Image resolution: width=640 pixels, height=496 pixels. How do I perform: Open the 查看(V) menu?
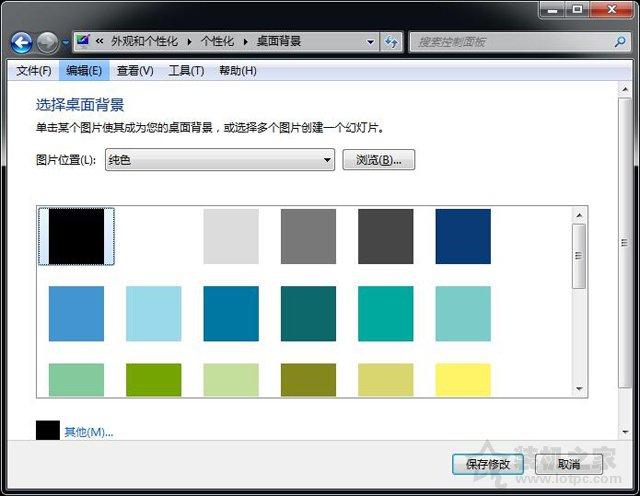[135, 71]
